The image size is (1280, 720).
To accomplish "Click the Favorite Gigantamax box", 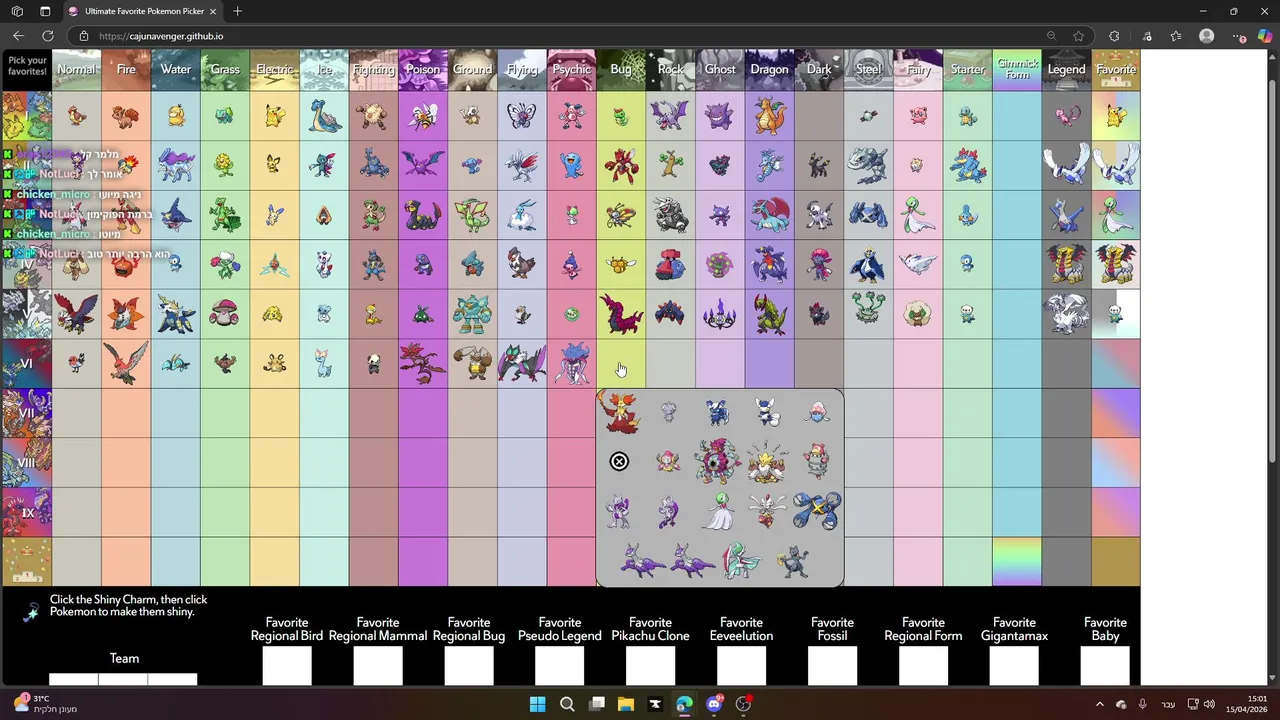I will pyautogui.click(x=1015, y=666).
